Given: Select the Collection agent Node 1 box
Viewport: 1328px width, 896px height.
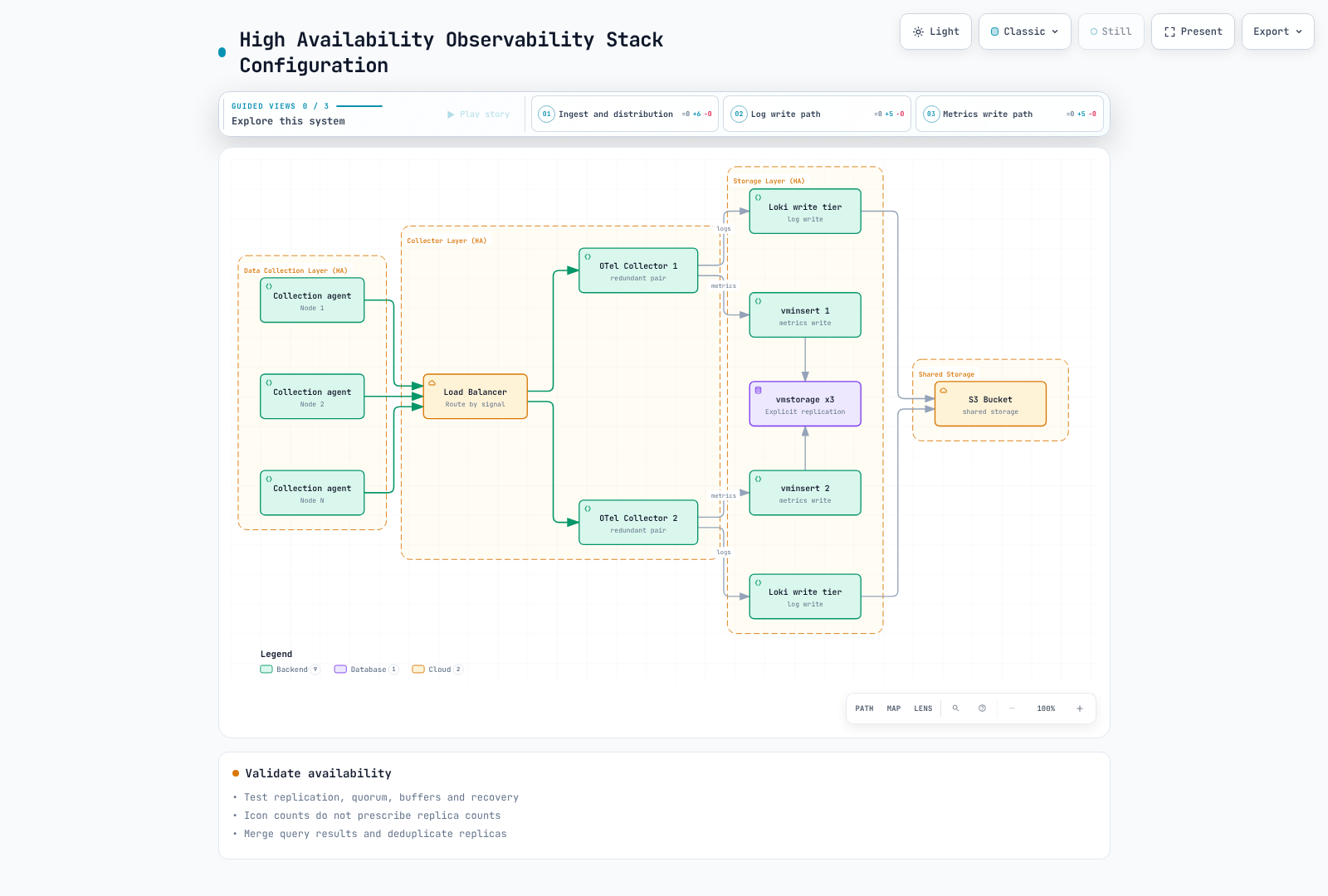Looking at the screenshot, I should click(x=312, y=300).
